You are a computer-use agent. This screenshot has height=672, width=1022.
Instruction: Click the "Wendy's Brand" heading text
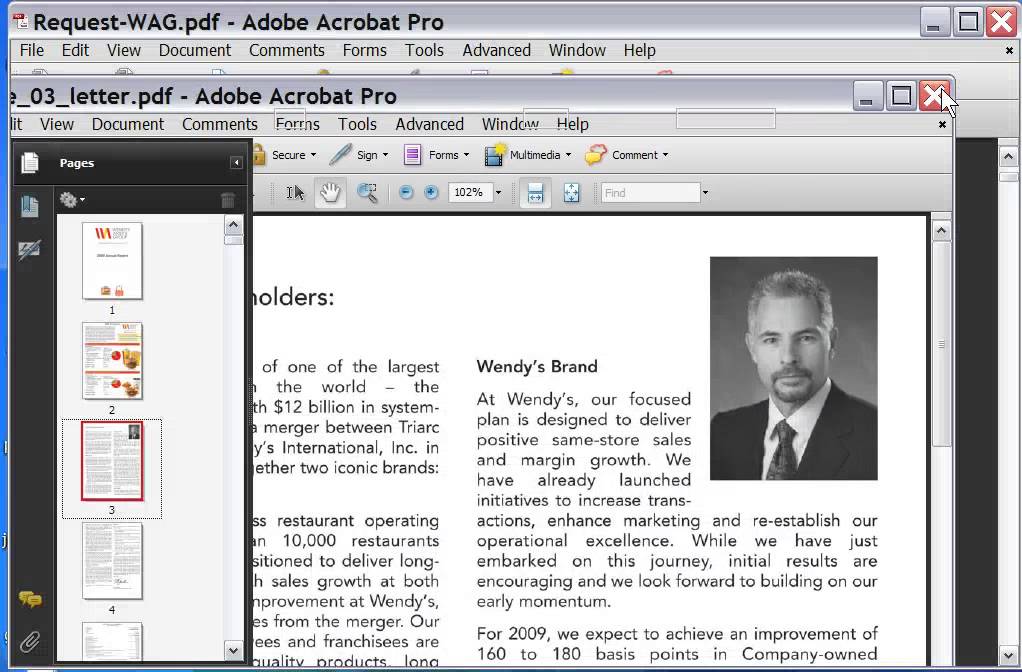(x=537, y=366)
